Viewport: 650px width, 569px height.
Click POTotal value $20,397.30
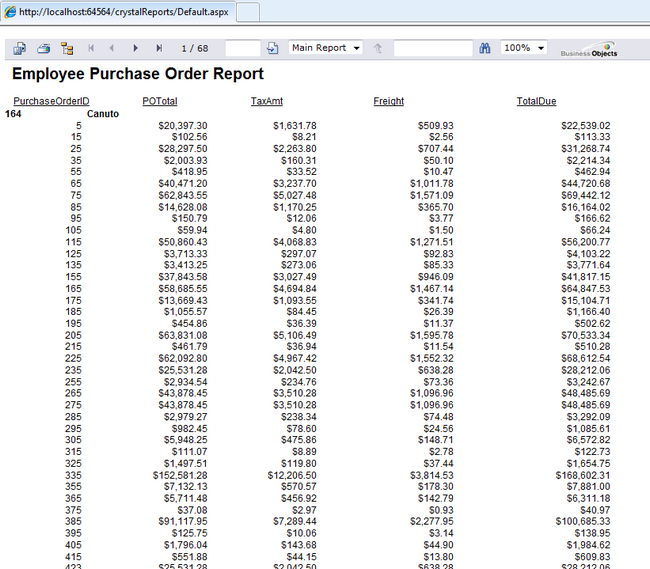[182, 125]
